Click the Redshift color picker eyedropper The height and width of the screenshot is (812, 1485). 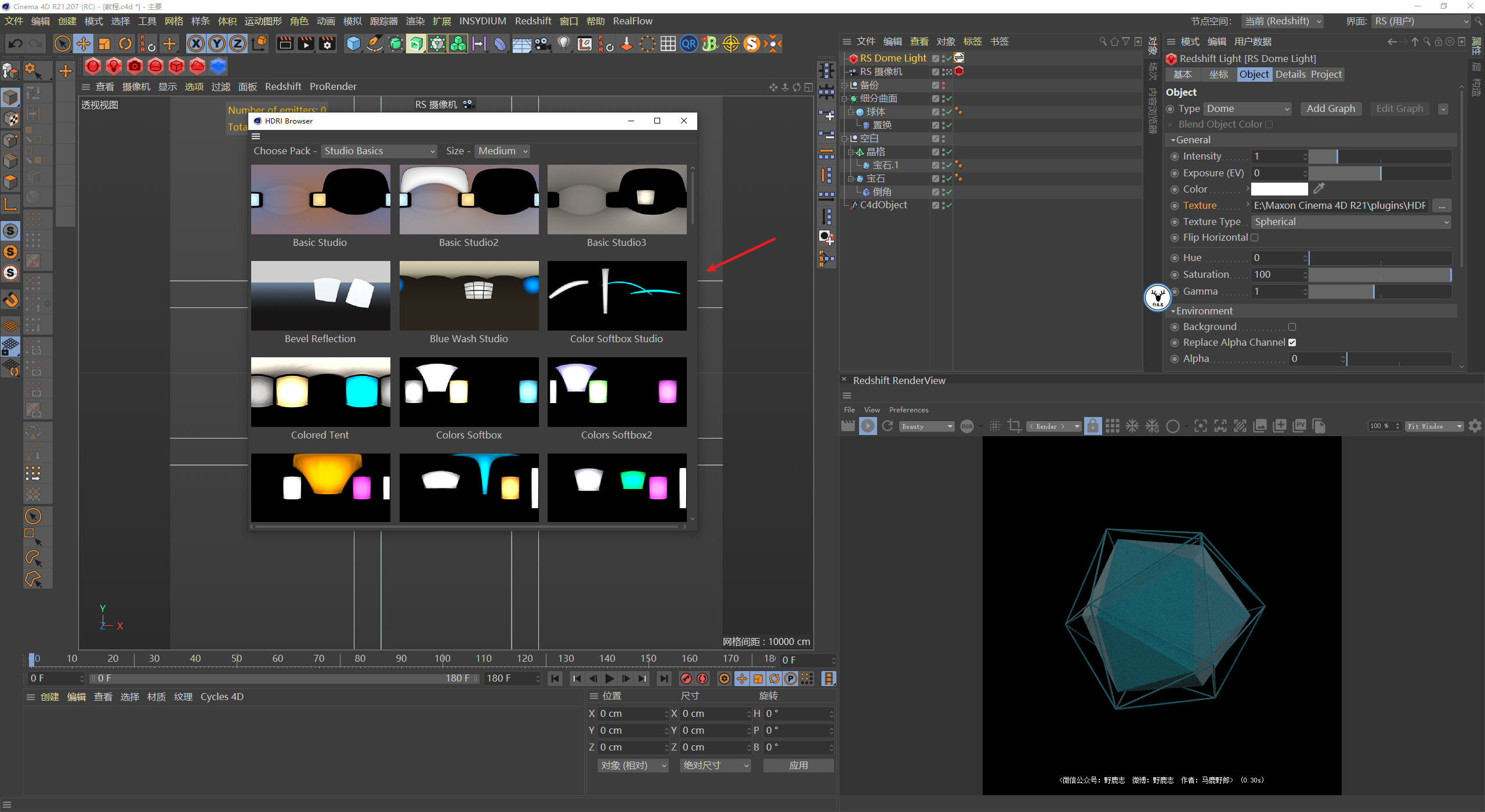pyautogui.click(x=1319, y=188)
